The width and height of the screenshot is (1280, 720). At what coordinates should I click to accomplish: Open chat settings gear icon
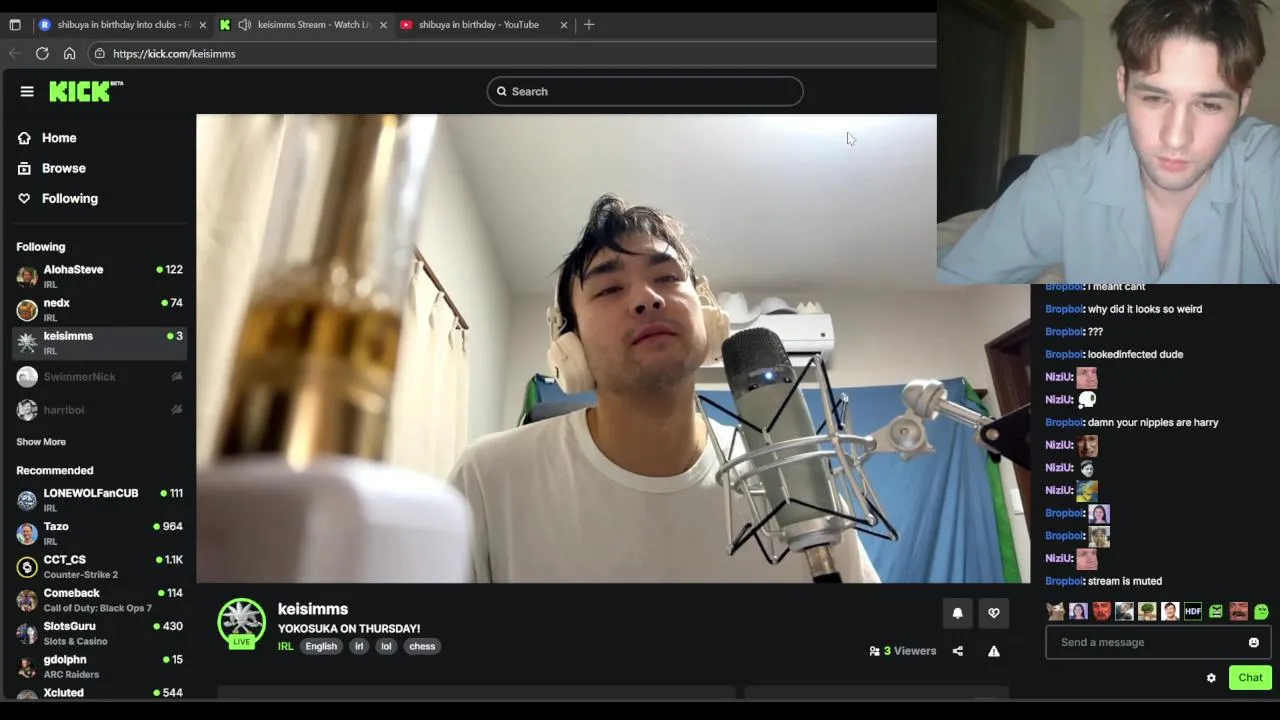pos(1211,678)
